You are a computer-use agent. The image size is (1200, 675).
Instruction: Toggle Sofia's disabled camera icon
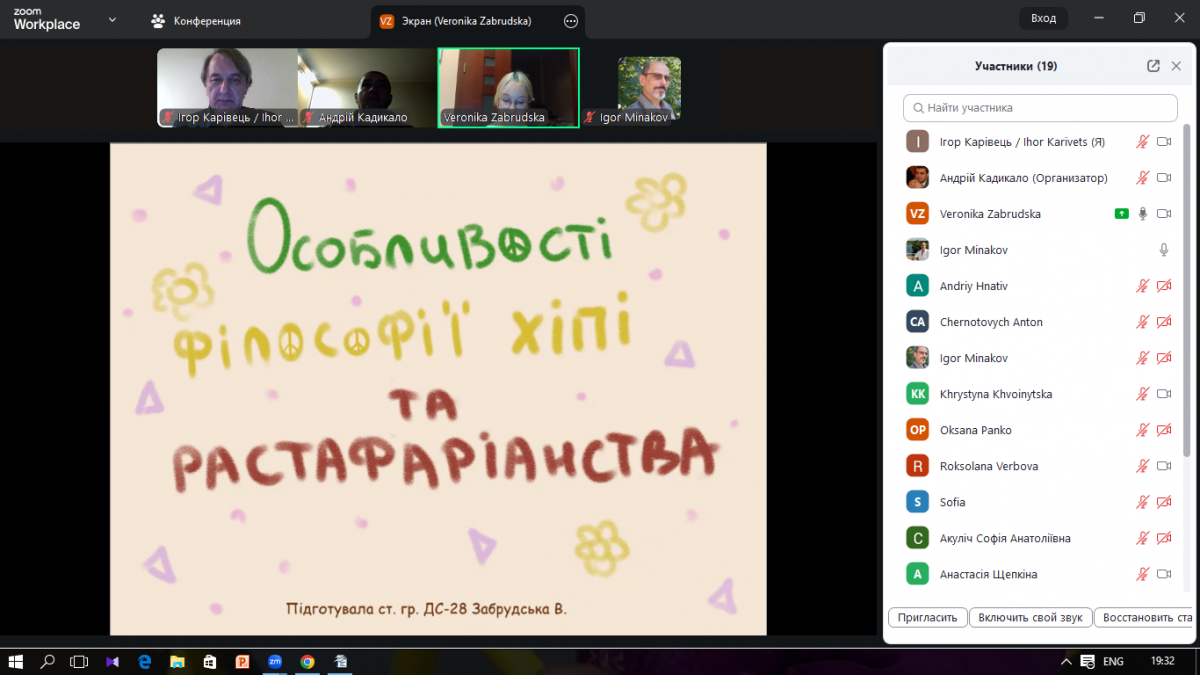pos(1163,501)
